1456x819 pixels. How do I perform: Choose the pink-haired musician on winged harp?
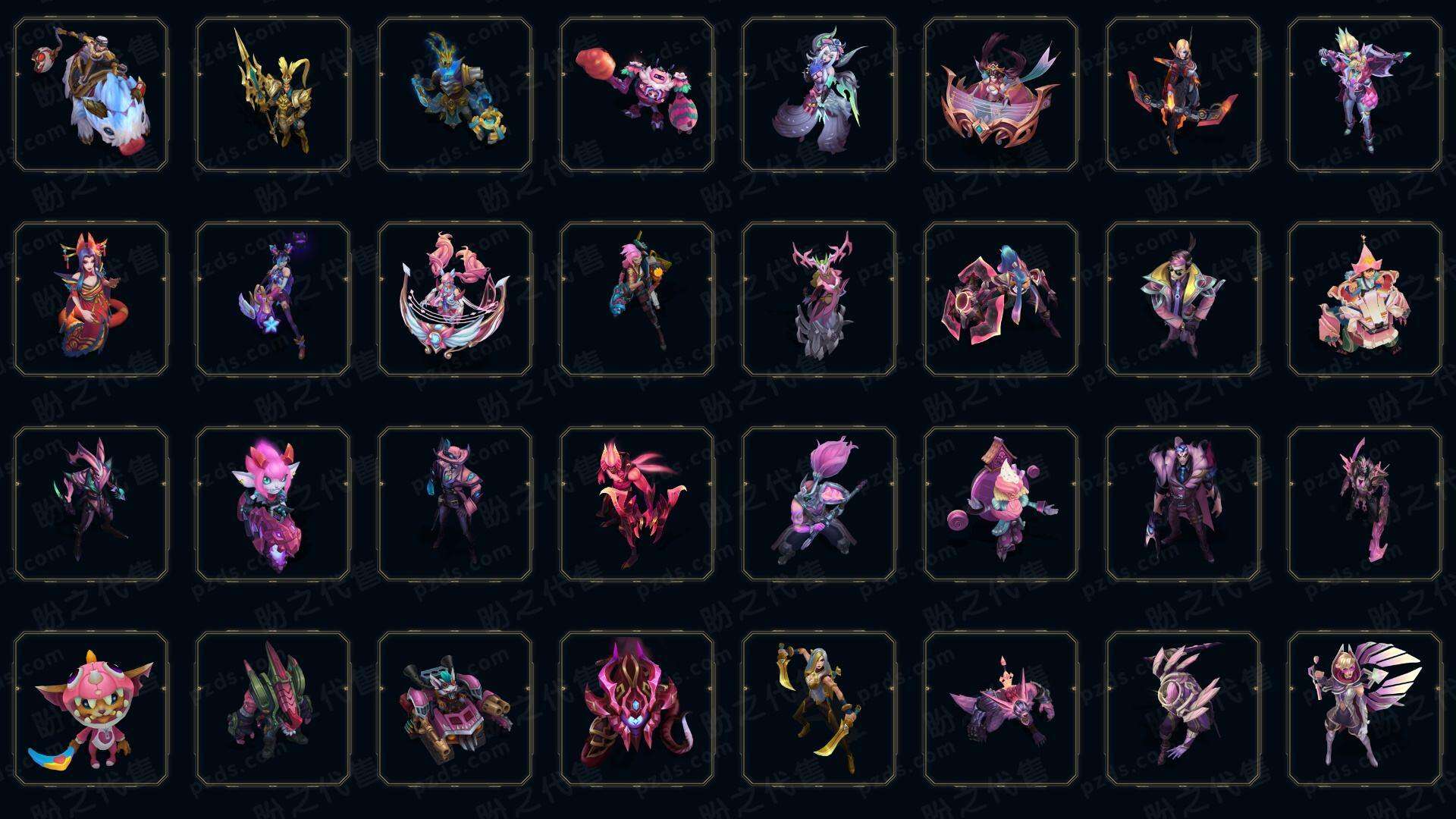pos(455,299)
